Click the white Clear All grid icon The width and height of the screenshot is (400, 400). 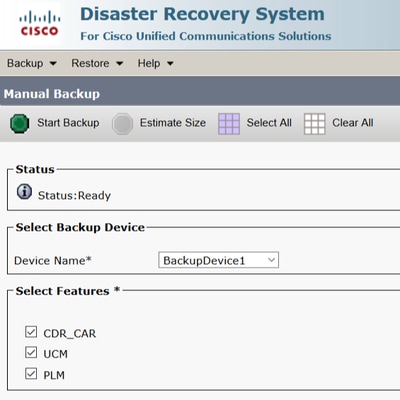click(x=315, y=124)
